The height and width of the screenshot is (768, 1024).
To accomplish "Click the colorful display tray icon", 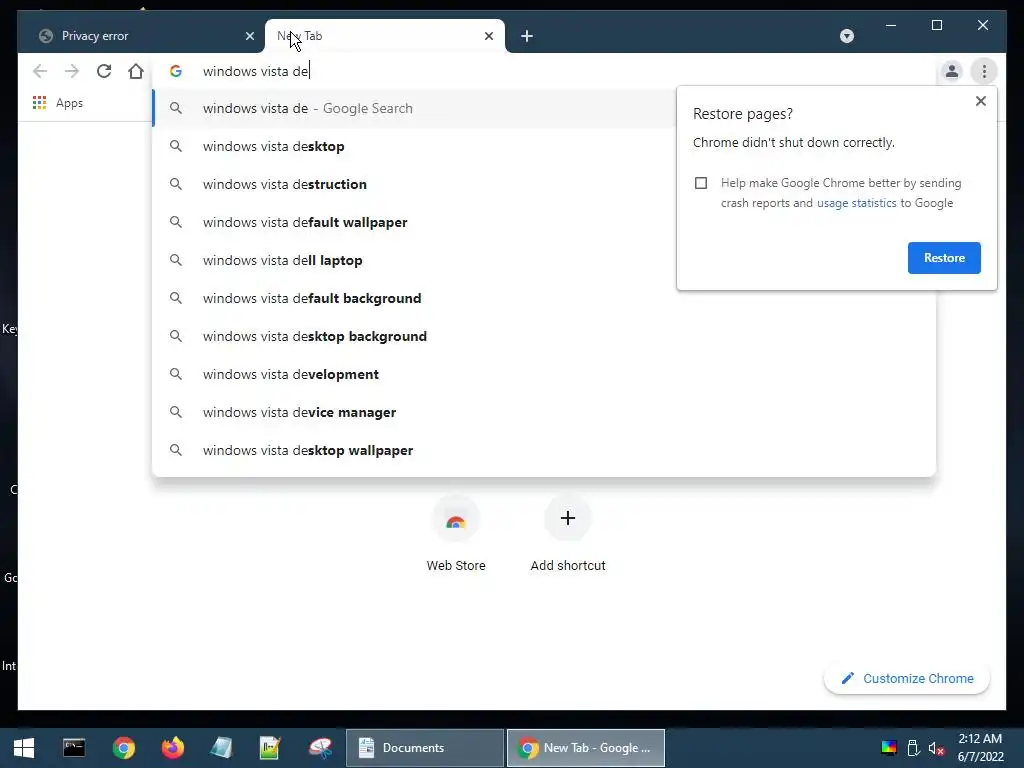I will pos(889,748).
